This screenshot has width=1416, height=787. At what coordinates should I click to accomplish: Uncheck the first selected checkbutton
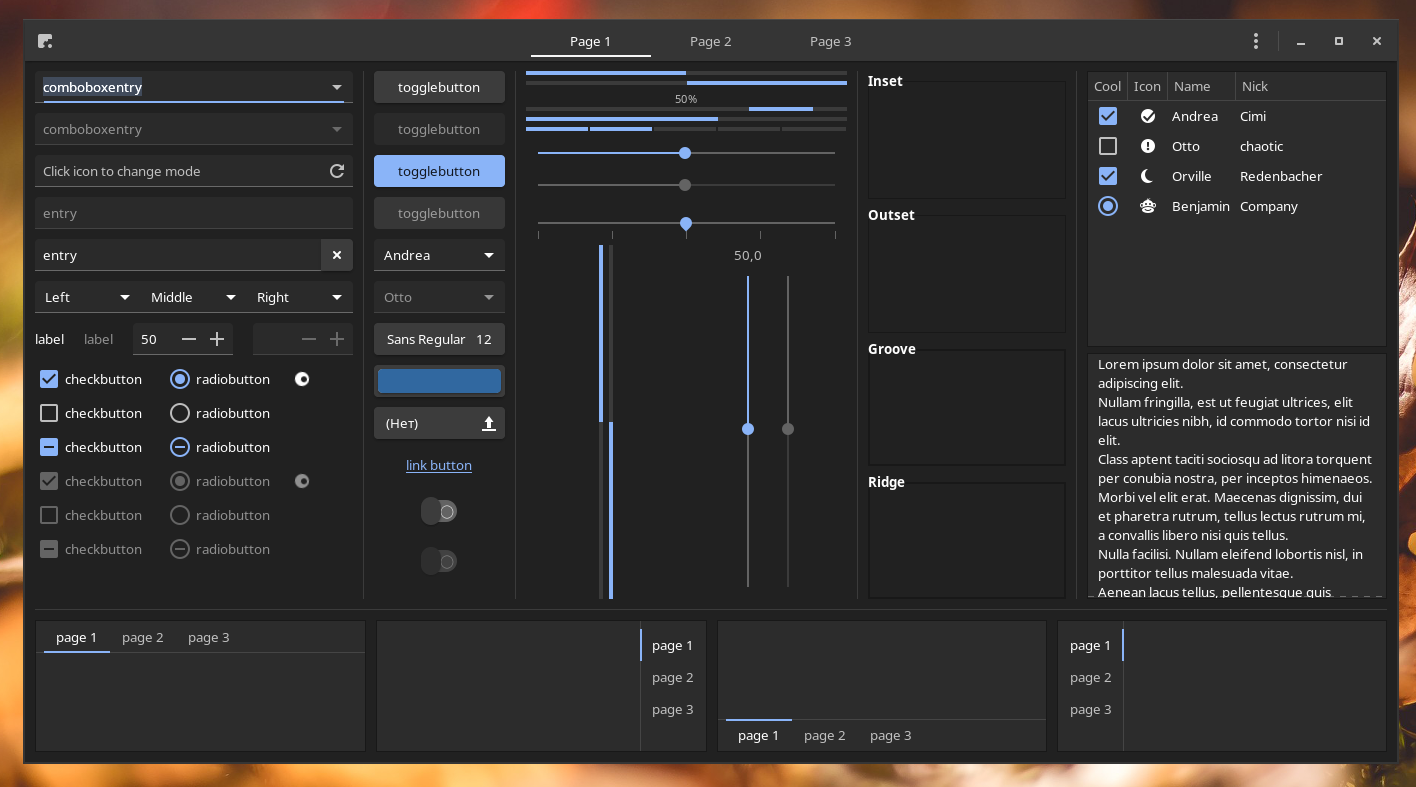pos(49,379)
